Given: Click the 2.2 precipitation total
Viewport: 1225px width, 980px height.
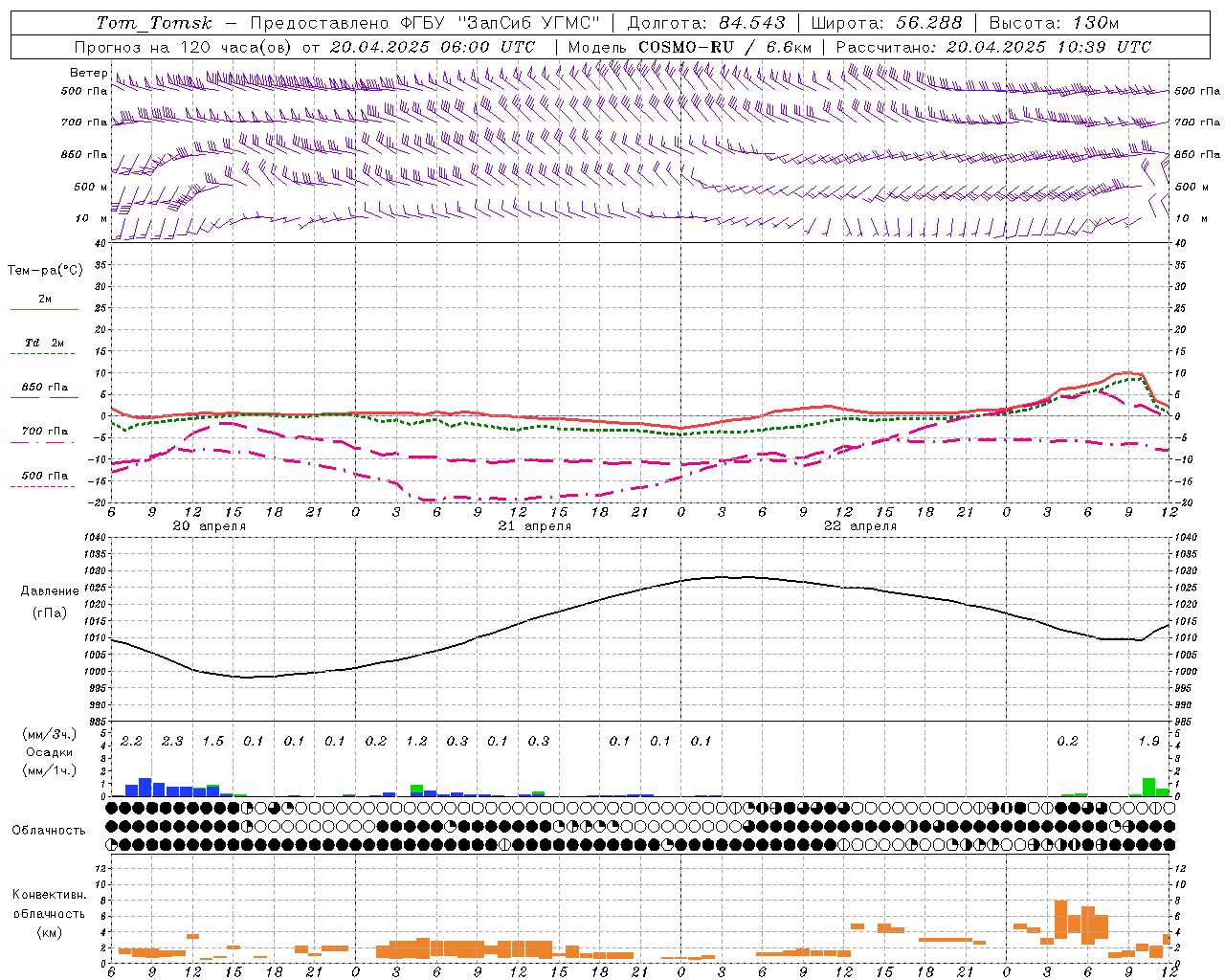Looking at the screenshot, I should [x=131, y=741].
